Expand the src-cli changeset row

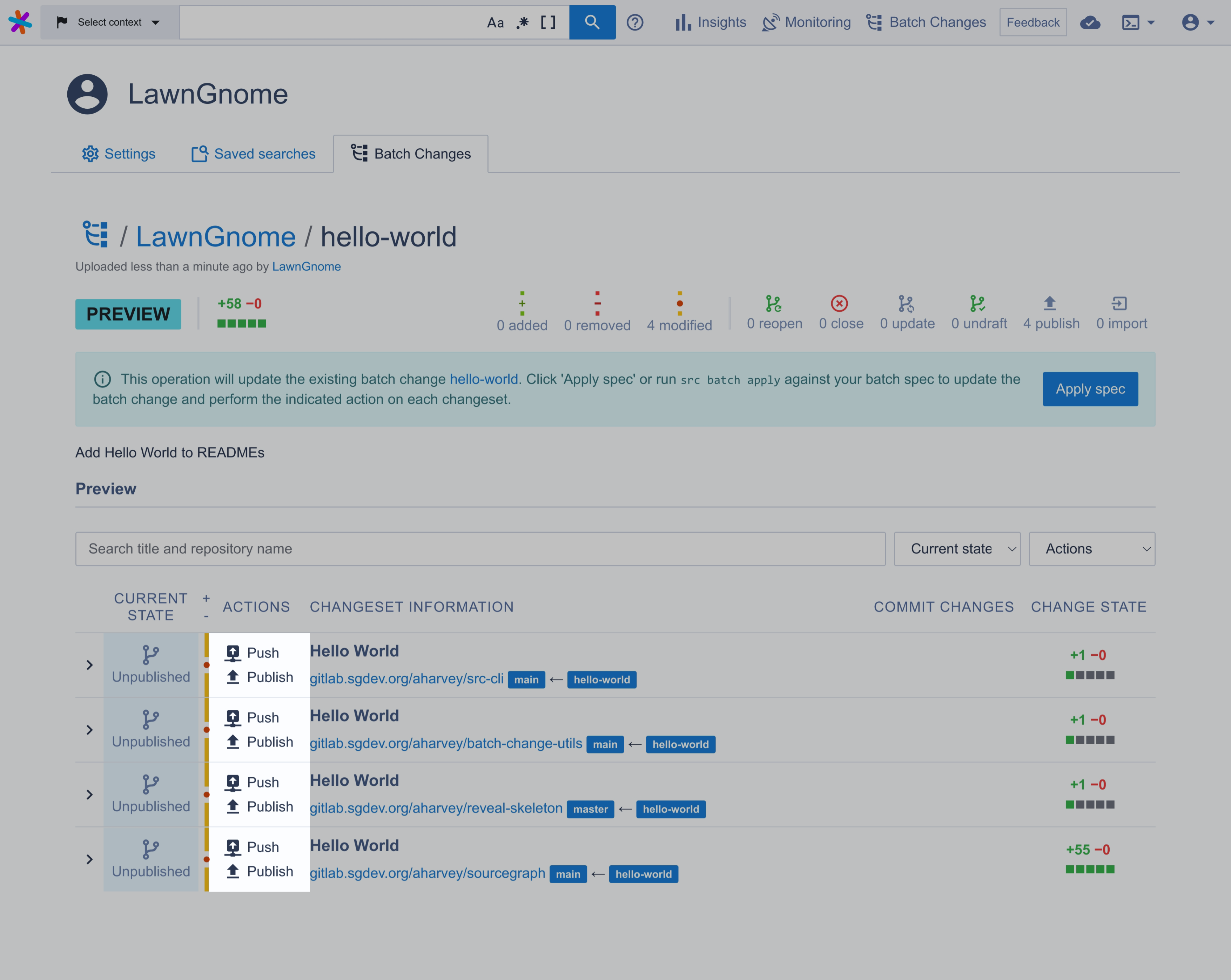click(89, 665)
